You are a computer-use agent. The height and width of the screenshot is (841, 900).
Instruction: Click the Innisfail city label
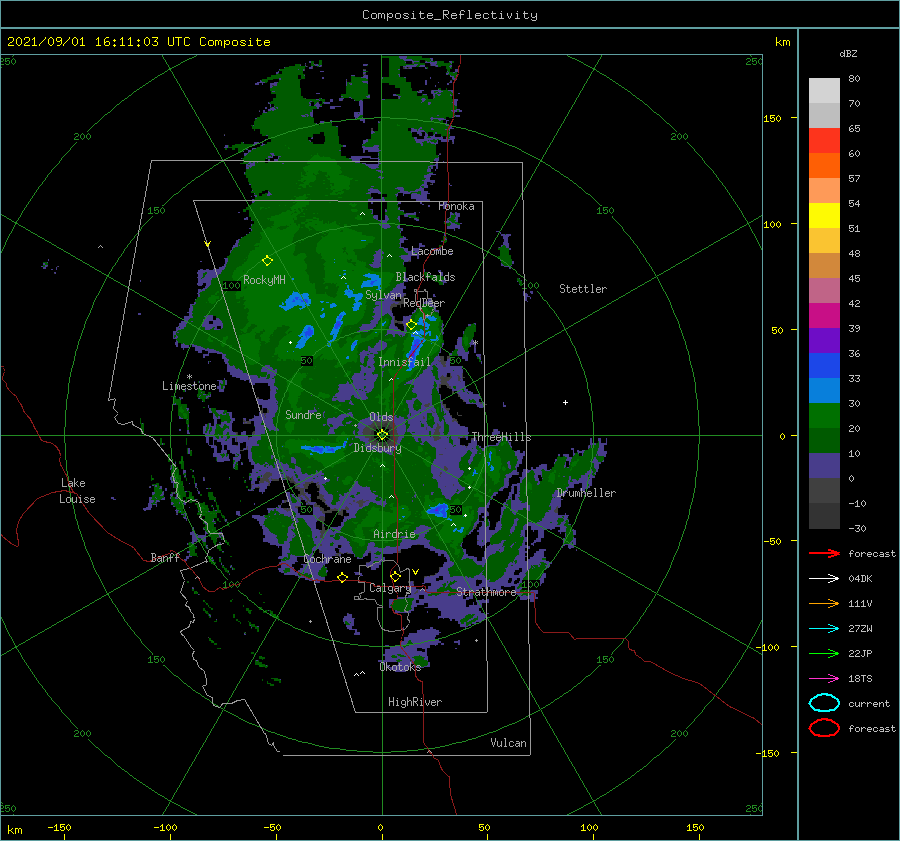pyautogui.click(x=404, y=362)
